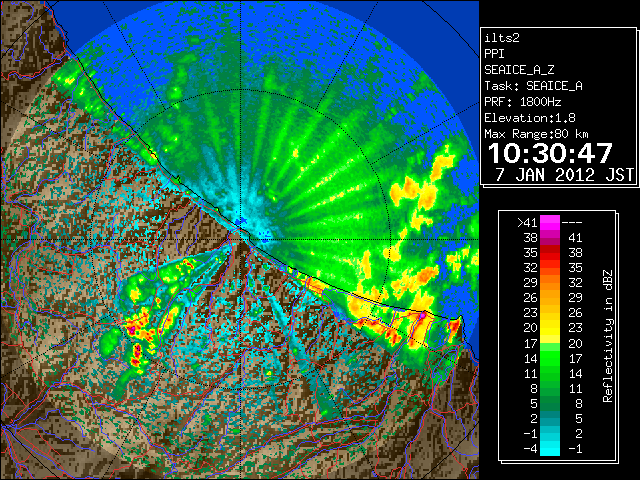This screenshot has height=480, width=640.
Task: Select the '---' legend upper bound
Action: point(572,222)
